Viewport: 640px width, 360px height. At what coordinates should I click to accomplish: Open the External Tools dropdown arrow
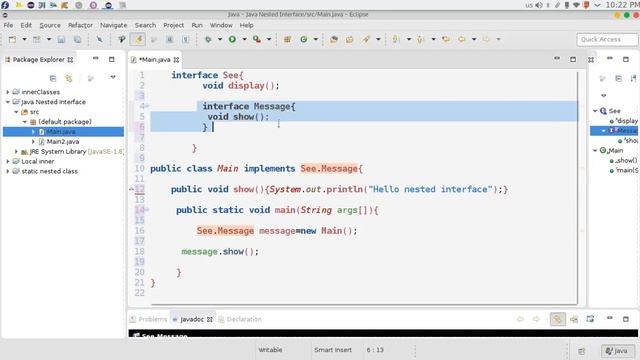pos(269,39)
